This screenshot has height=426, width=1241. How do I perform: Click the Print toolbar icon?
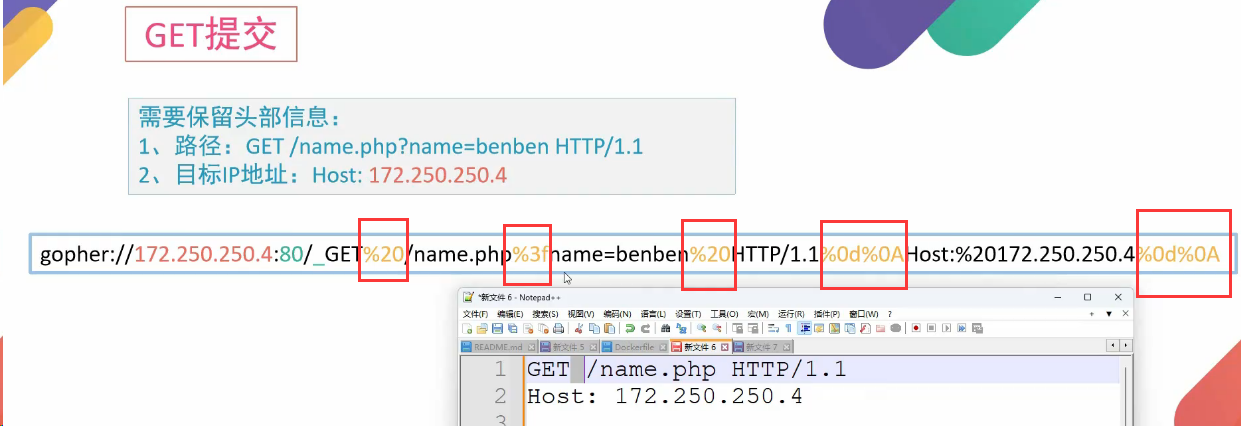point(559,328)
